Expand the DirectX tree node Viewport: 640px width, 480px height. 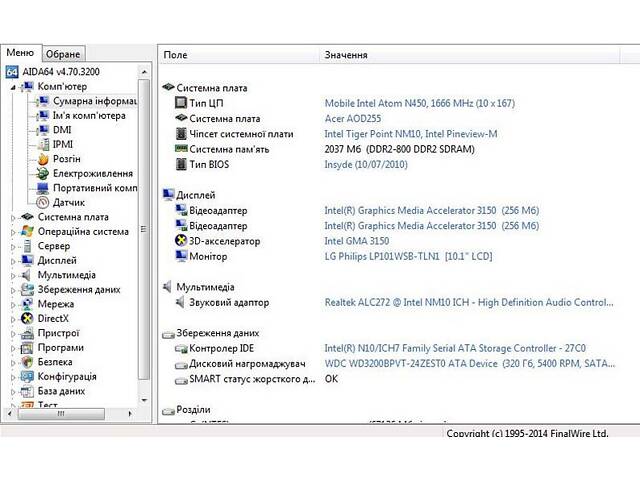point(13,319)
